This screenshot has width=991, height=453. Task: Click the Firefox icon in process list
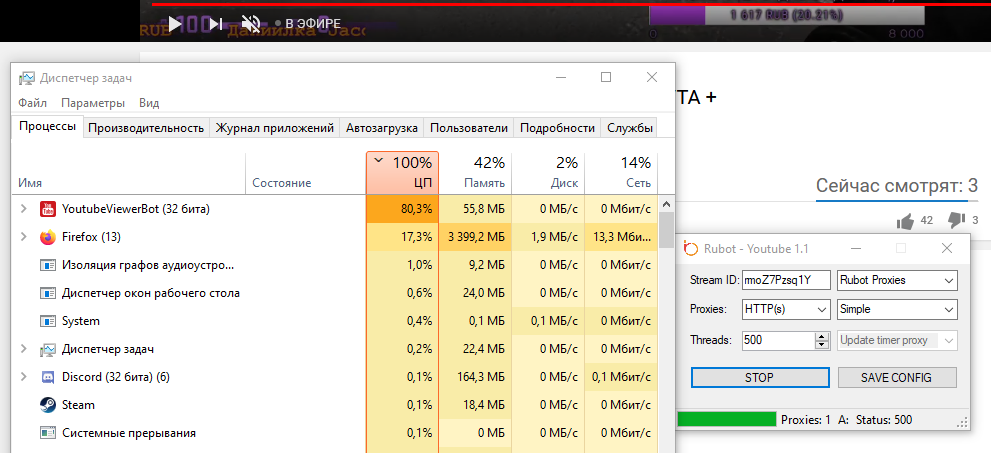[47, 237]
